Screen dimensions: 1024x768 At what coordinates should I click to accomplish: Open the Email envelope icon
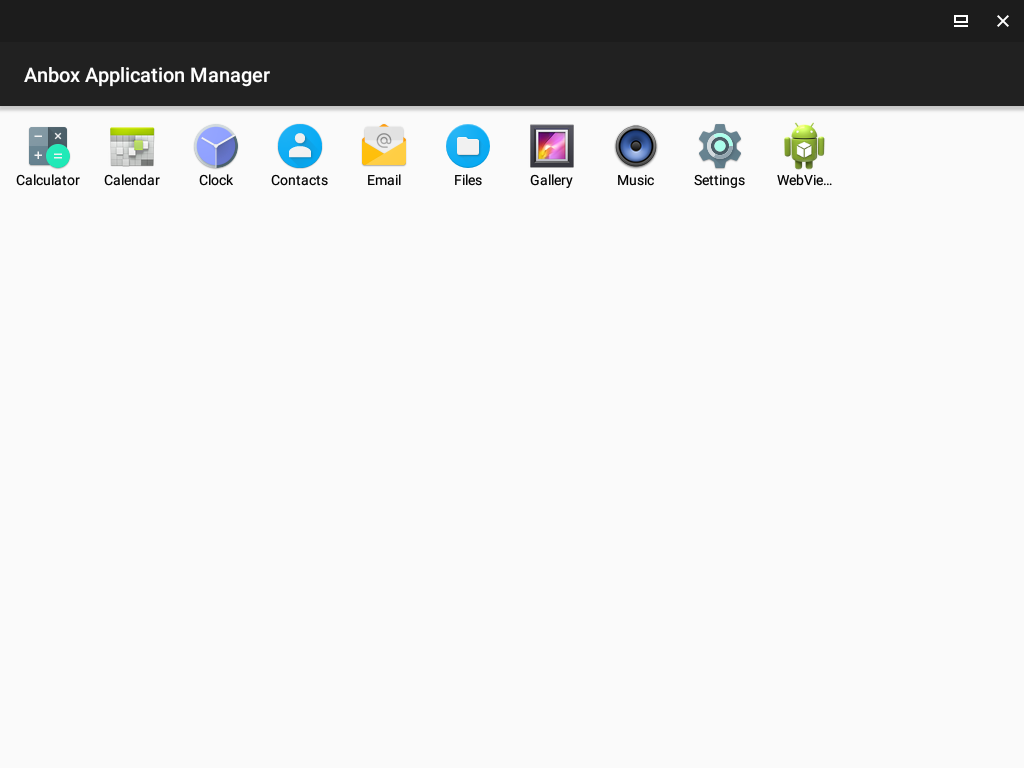[x=384, y=146]
